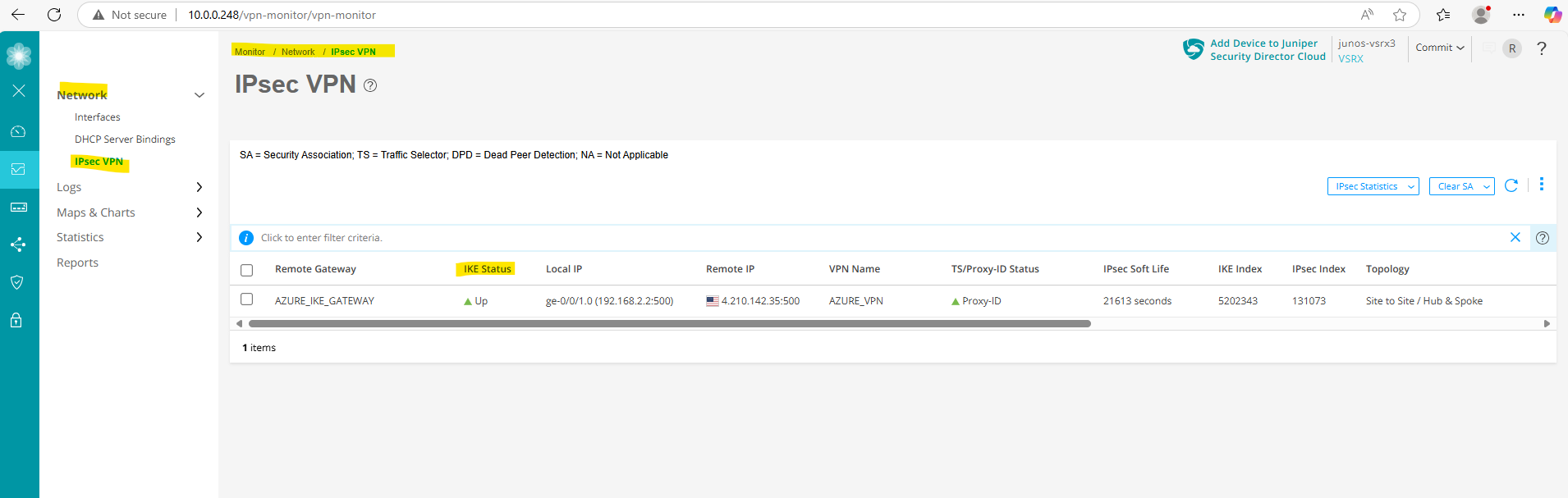Screen dimensions: 1568x498
Task: Select IPsec VPN in the sidebar
Action: (99, 162)
